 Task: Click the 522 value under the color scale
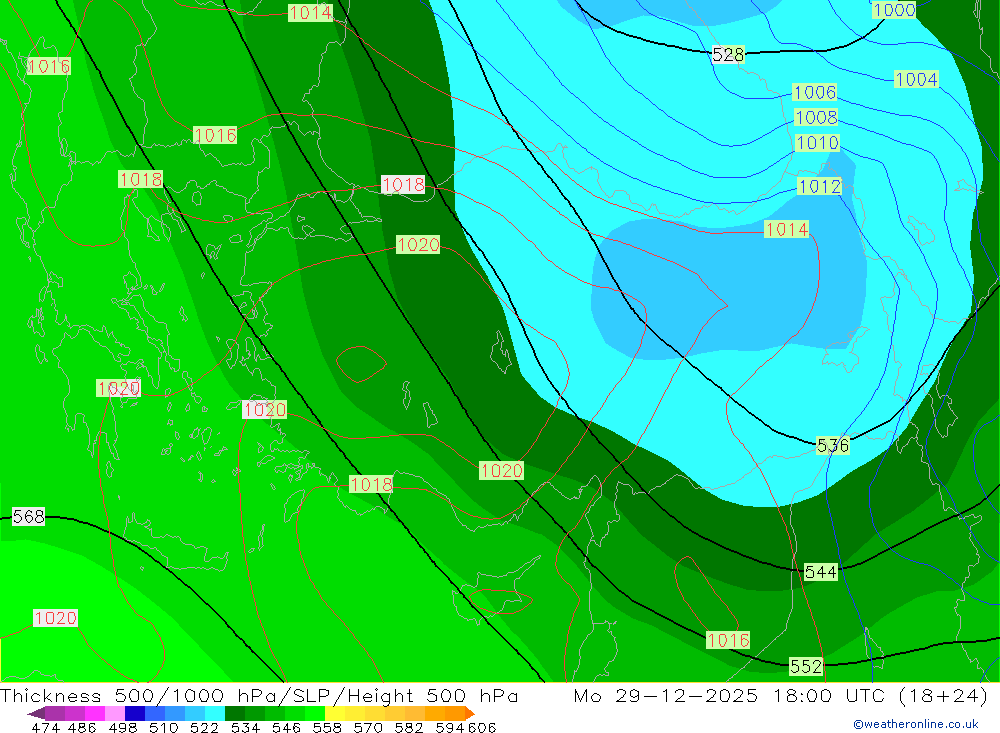click(x=205, y=727)
